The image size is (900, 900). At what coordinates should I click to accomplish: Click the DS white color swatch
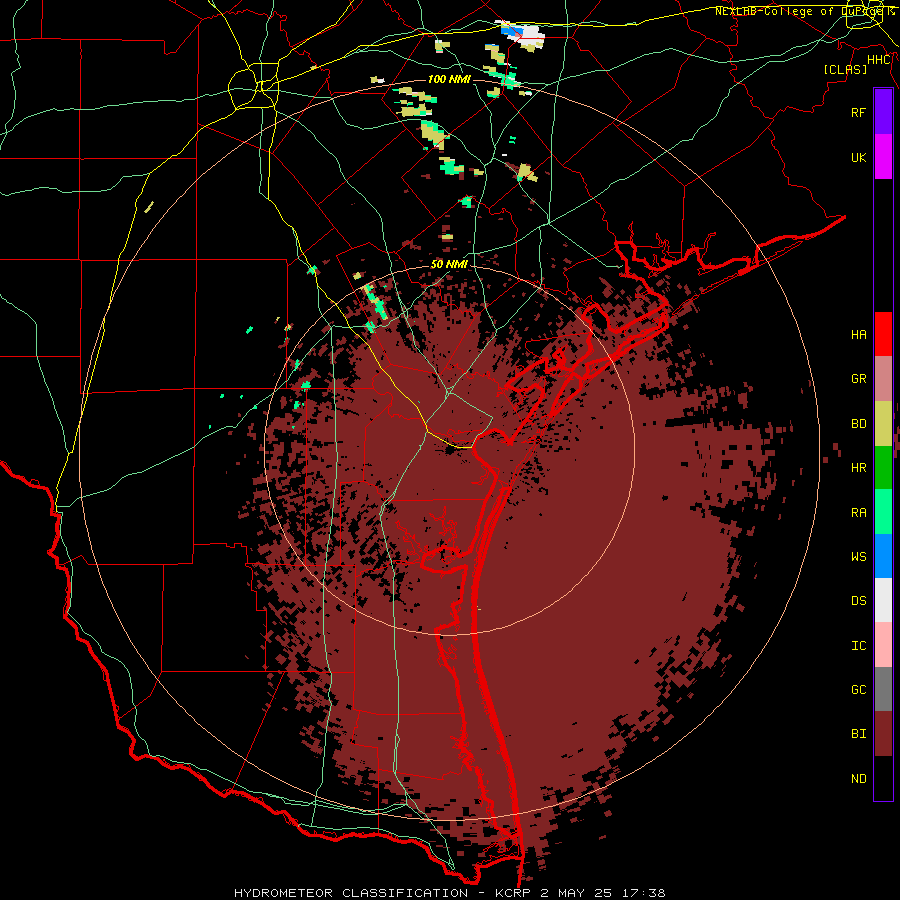(x=883, y=600)
